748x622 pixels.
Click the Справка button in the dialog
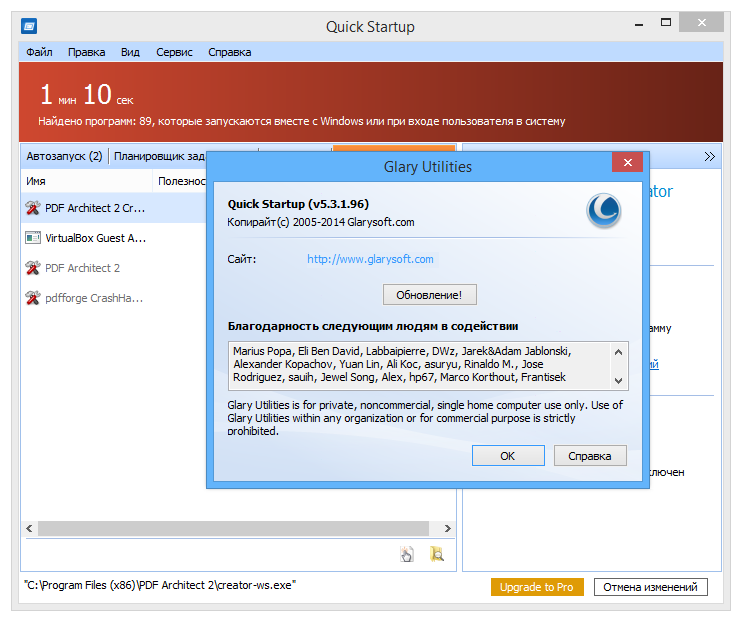click(x=590, y=456)
